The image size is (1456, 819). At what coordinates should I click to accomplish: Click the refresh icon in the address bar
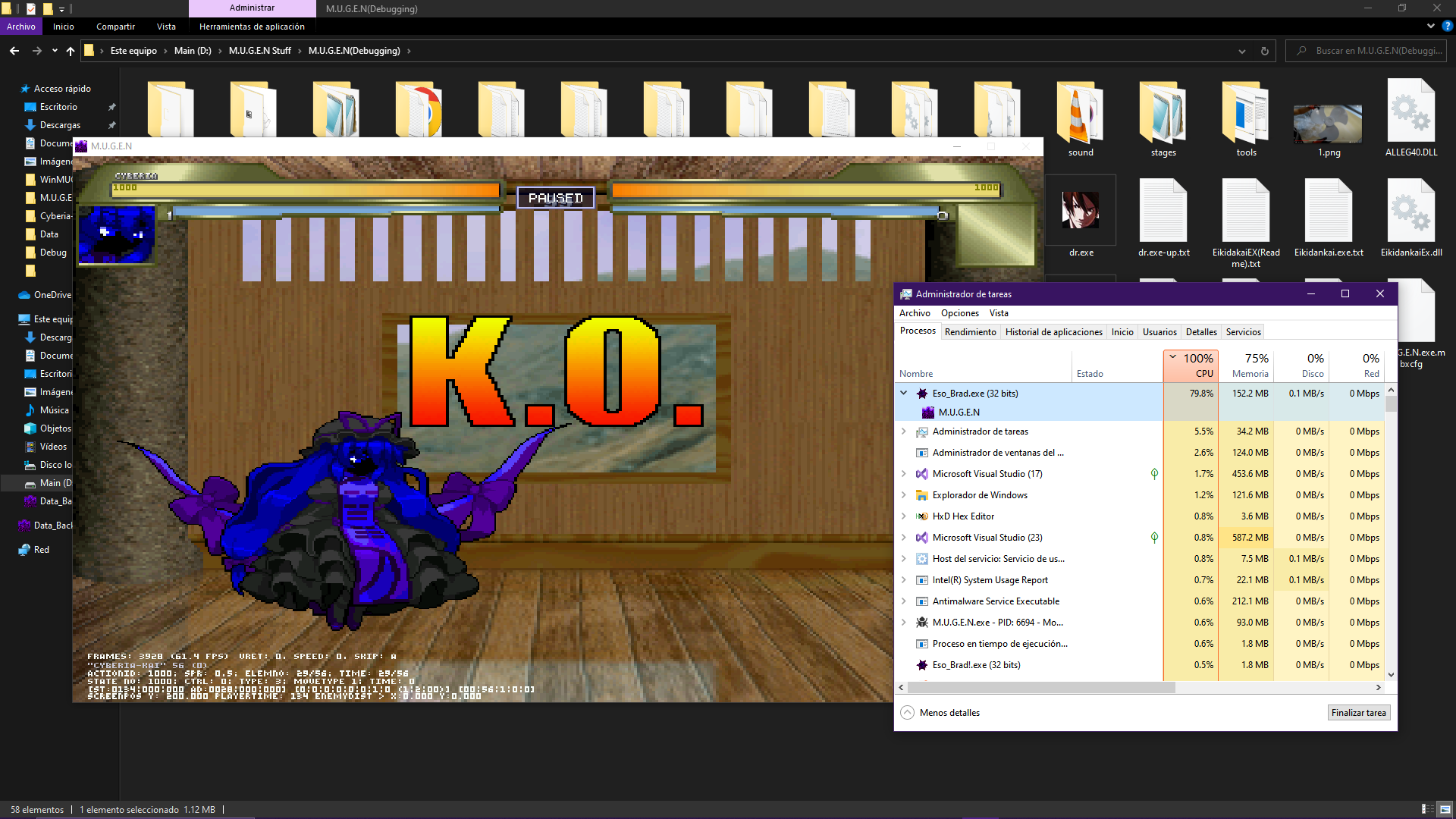[1264, 51]
